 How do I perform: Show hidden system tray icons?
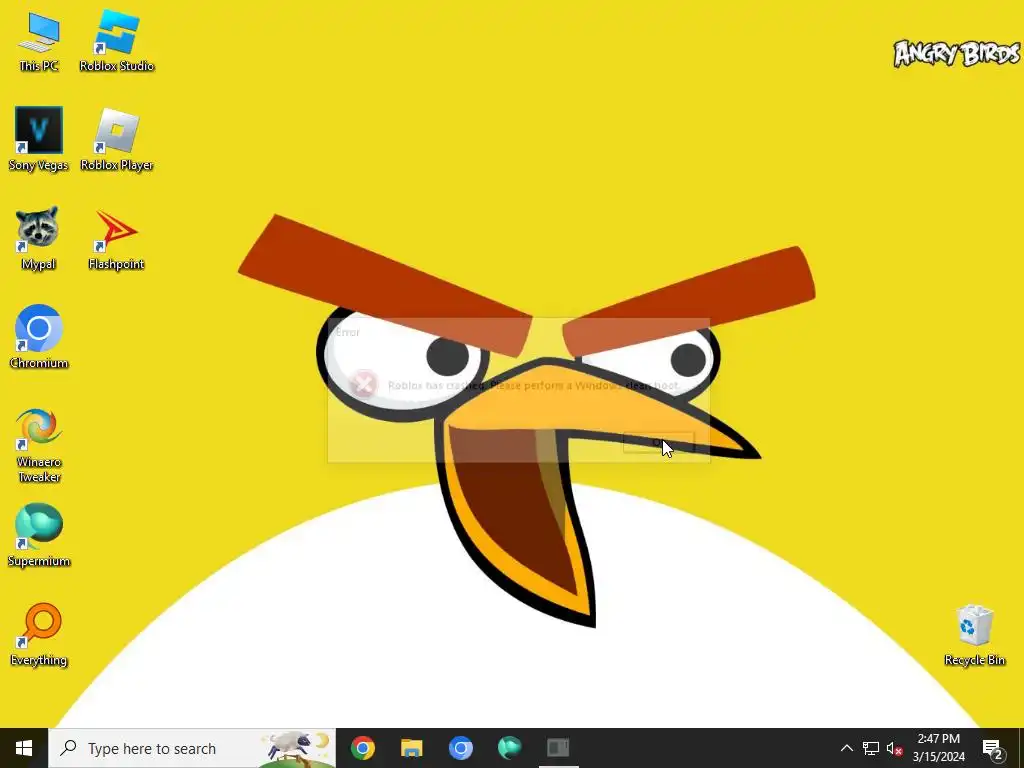tap(846, 748)
